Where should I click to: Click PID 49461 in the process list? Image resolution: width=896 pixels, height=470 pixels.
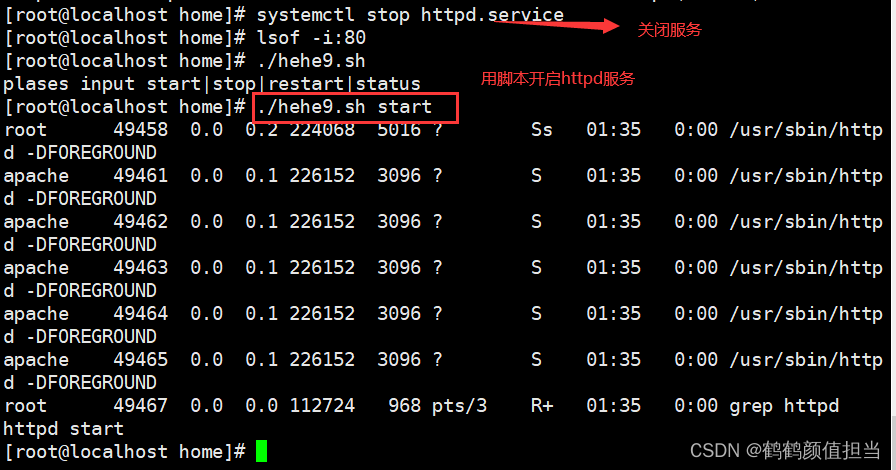coord(141,176)
